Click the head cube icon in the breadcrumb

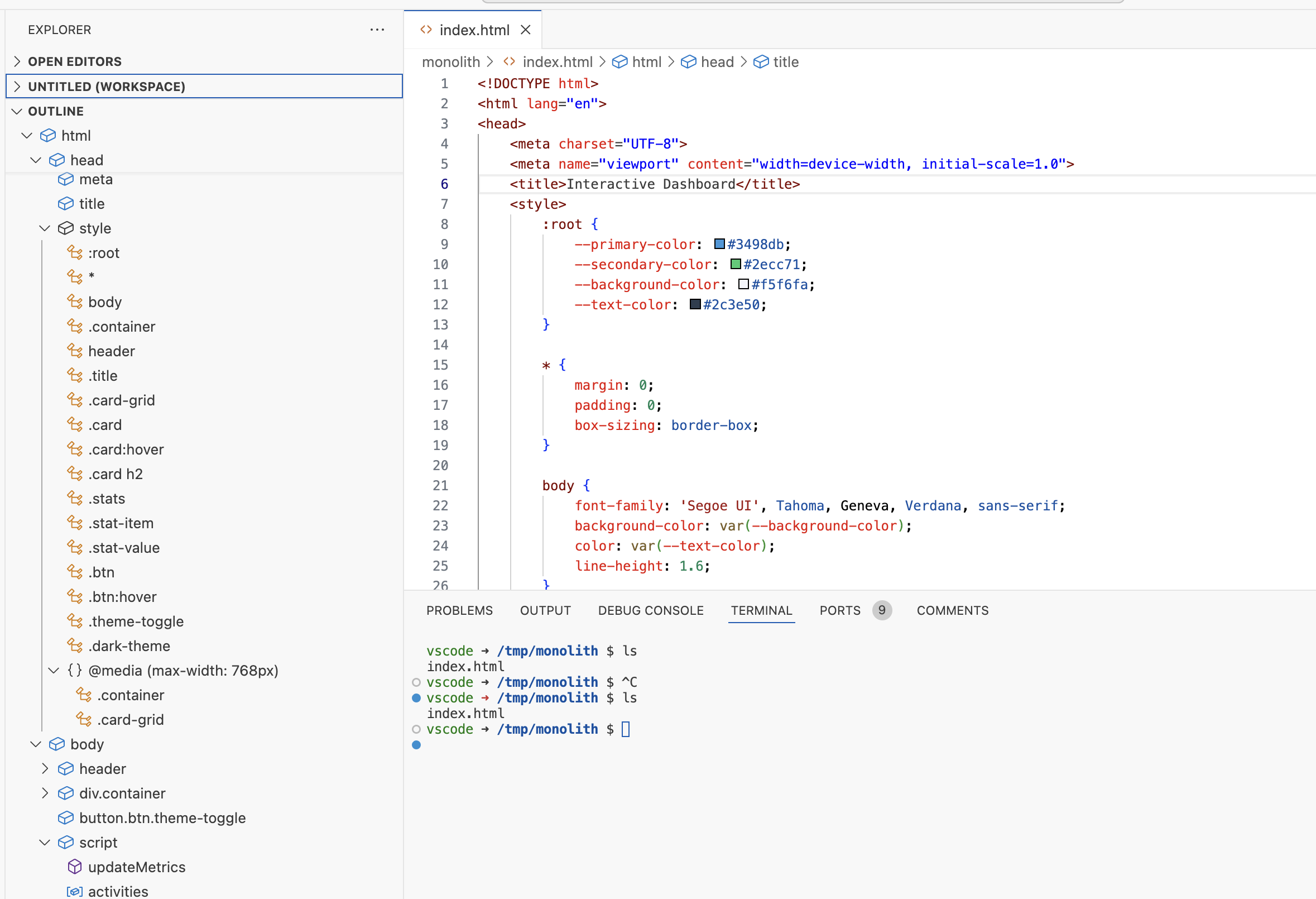[688, 62]
